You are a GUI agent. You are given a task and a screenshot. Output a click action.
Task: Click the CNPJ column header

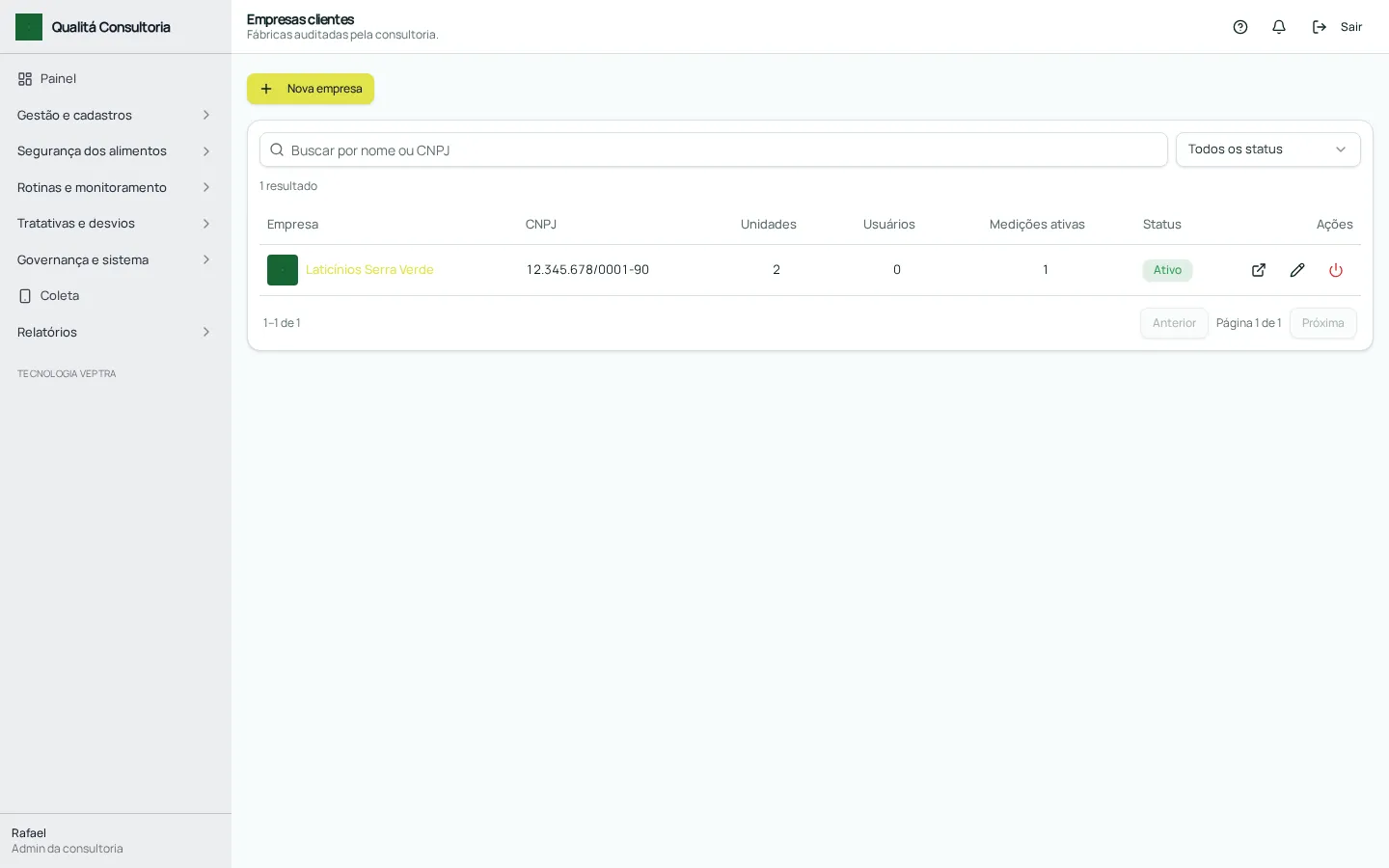pos(541,225)
